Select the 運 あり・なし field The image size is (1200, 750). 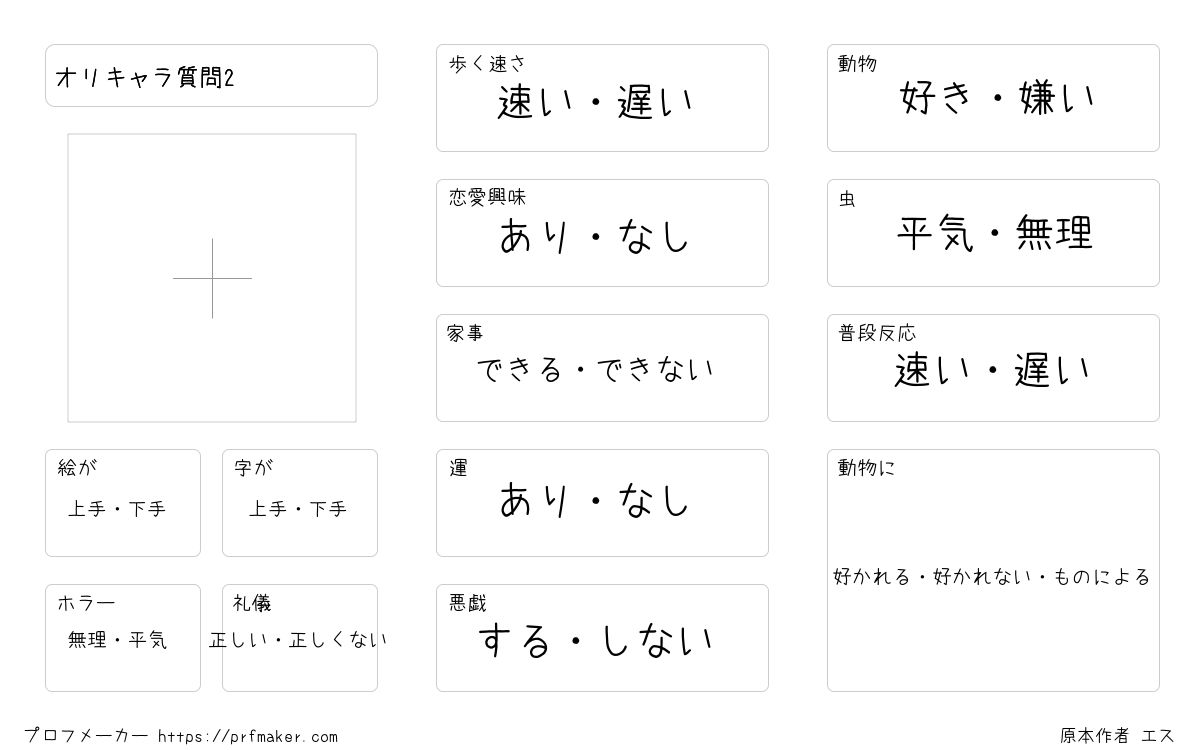pyautogui.click(x=602, y=503)
